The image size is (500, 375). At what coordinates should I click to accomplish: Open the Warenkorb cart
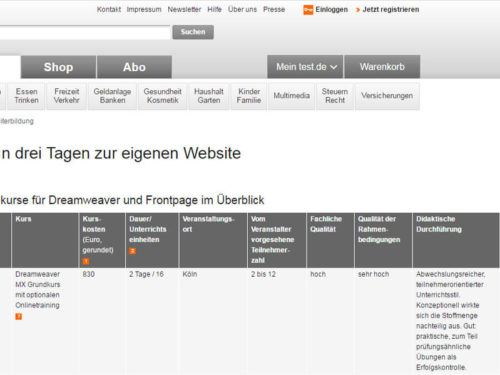382,67
